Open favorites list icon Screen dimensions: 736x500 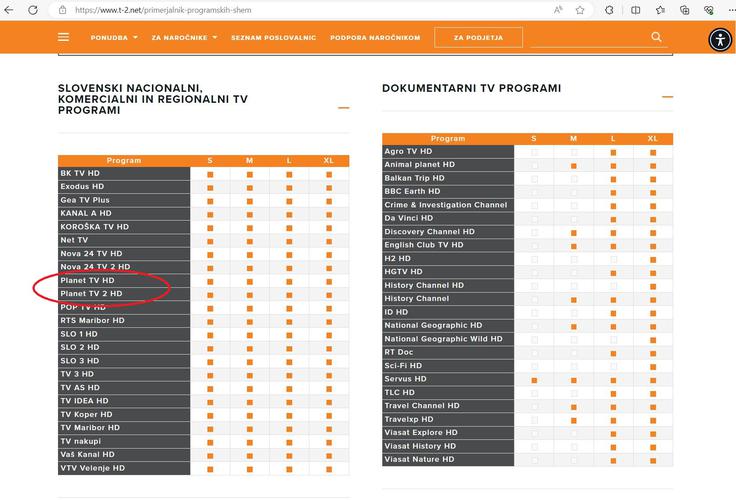(x=660, y=10)
